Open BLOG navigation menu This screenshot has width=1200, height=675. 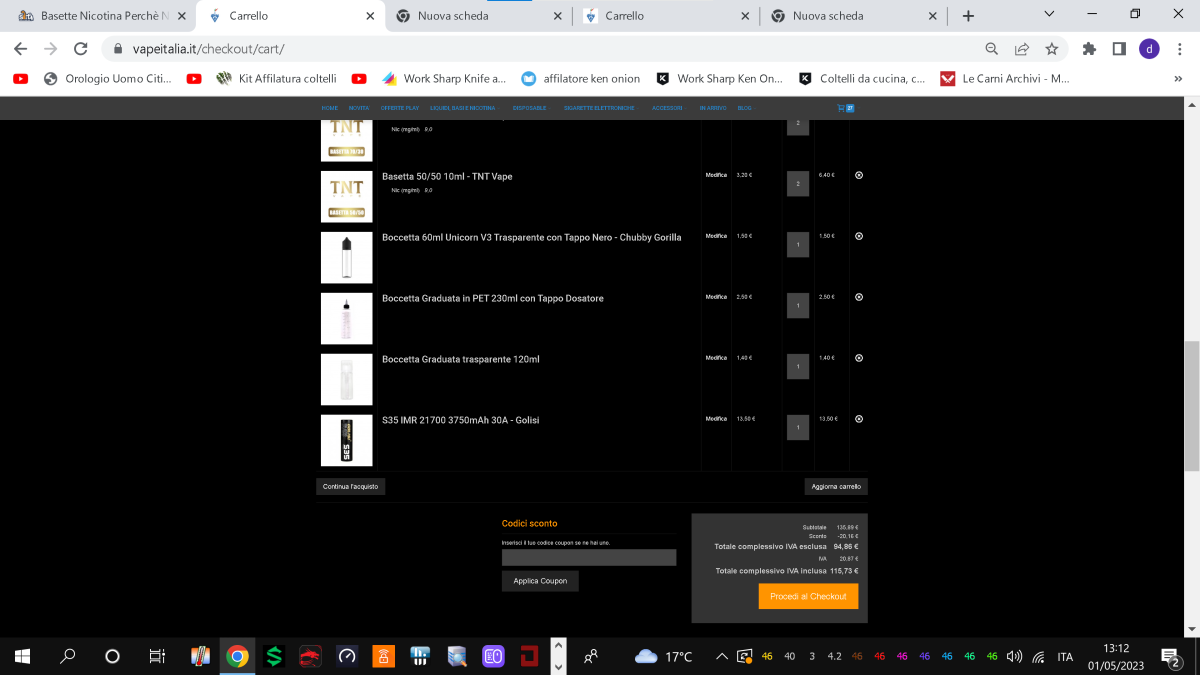point(744,108)
